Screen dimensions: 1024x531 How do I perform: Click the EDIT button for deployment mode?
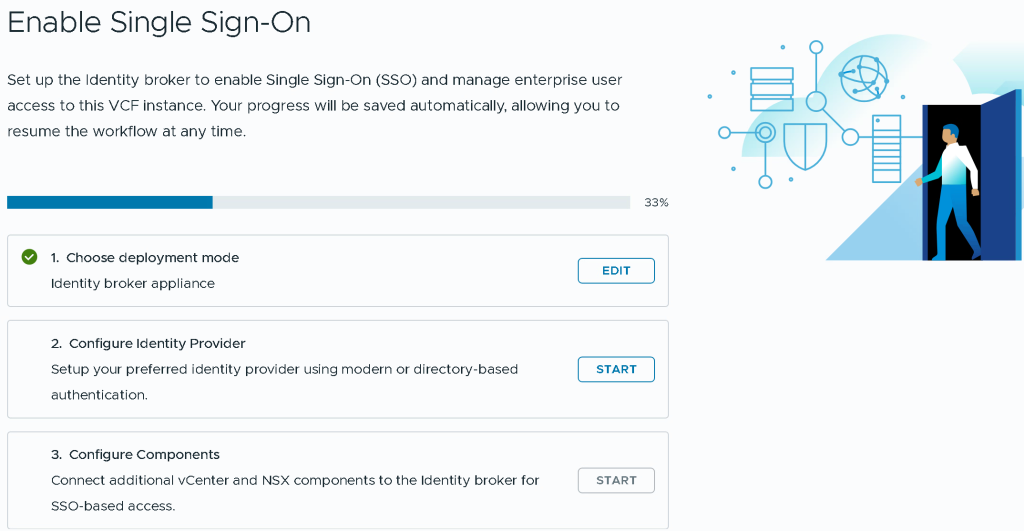(x=616, y=270)
